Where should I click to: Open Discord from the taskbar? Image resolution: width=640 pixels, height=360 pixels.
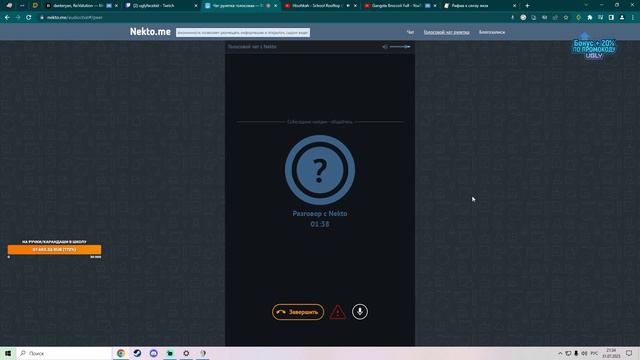pos(153,353)
